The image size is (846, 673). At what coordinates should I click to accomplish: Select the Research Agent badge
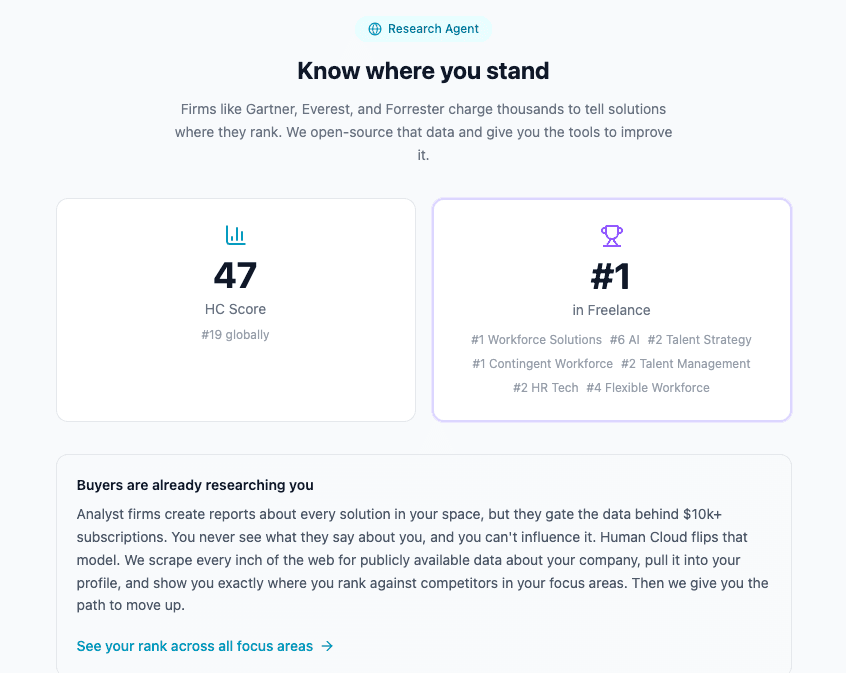pyautogui.click(x=424, y=29)
